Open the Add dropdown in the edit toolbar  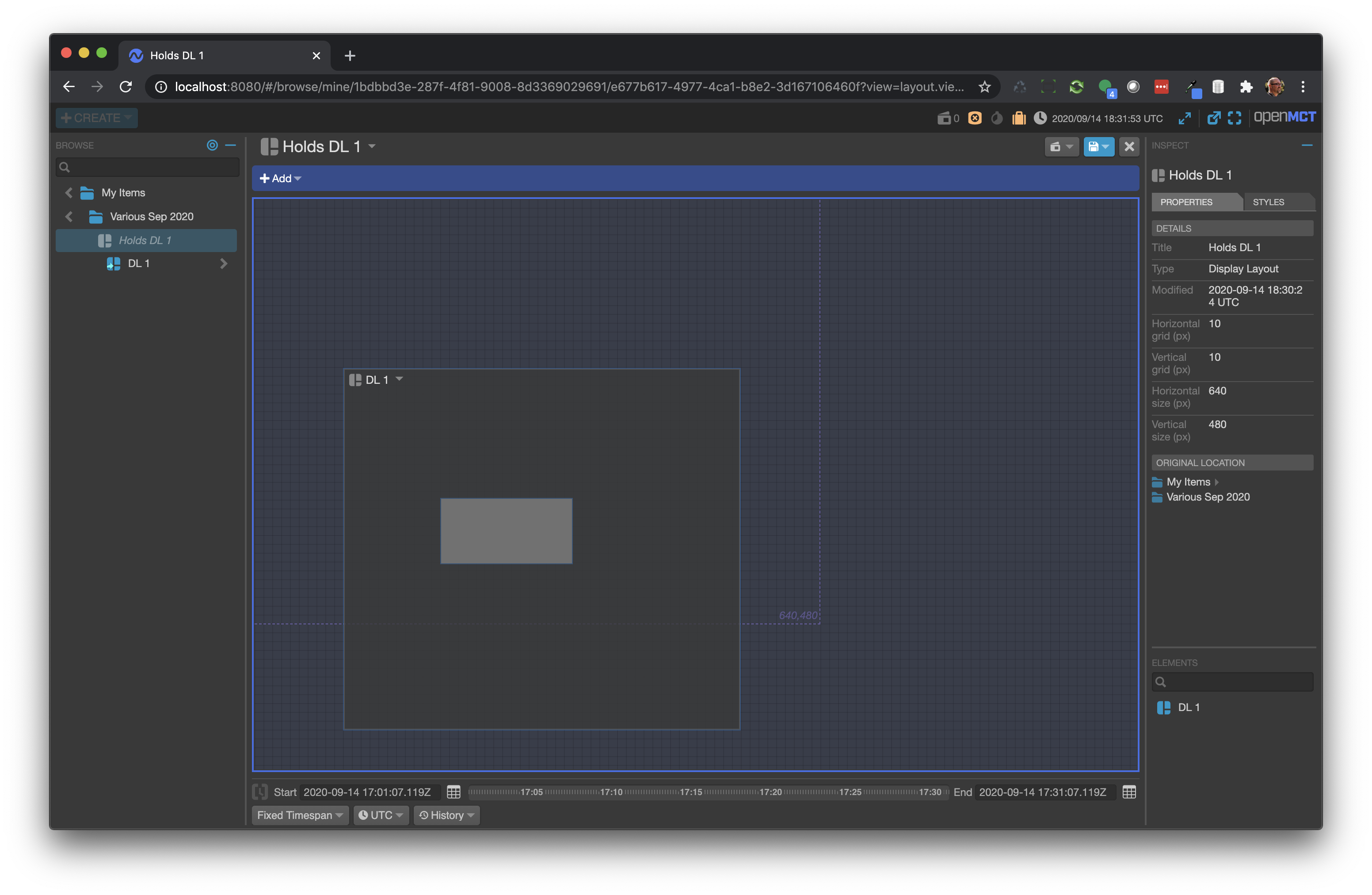click(280, 178)
